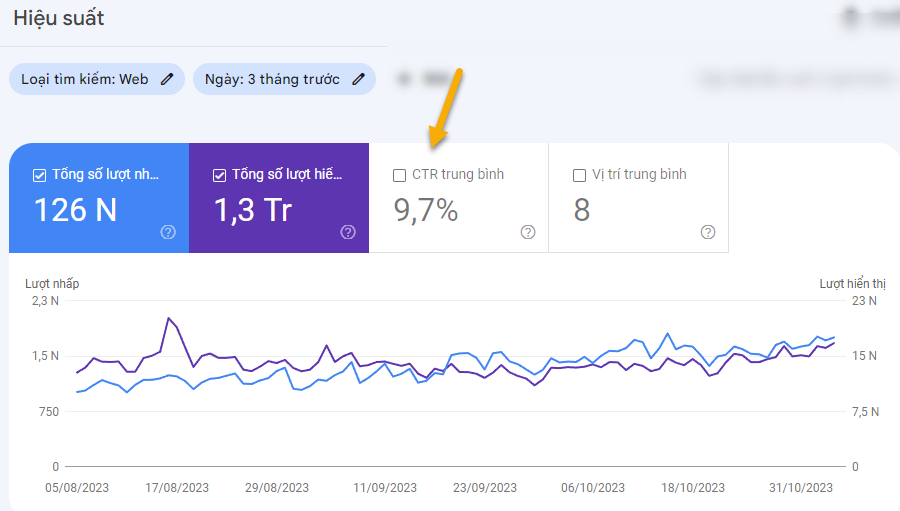
Task: Click the help icon on the CTR trung bình card
Action: coord(528,232)
